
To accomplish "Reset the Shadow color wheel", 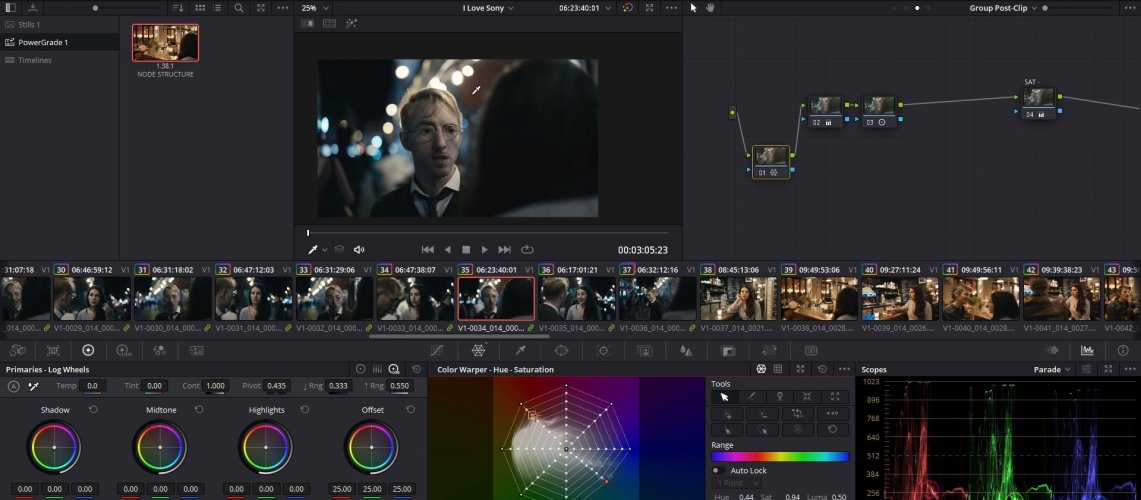I will pos(93,410).
